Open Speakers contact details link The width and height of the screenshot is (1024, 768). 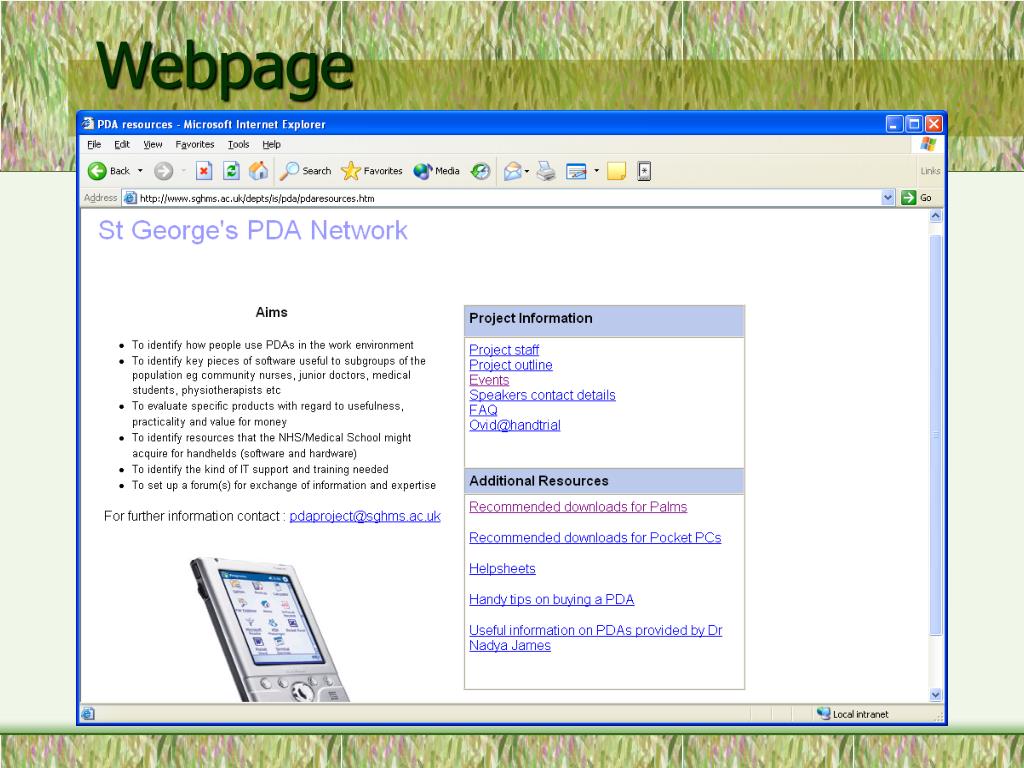point(542,395)
